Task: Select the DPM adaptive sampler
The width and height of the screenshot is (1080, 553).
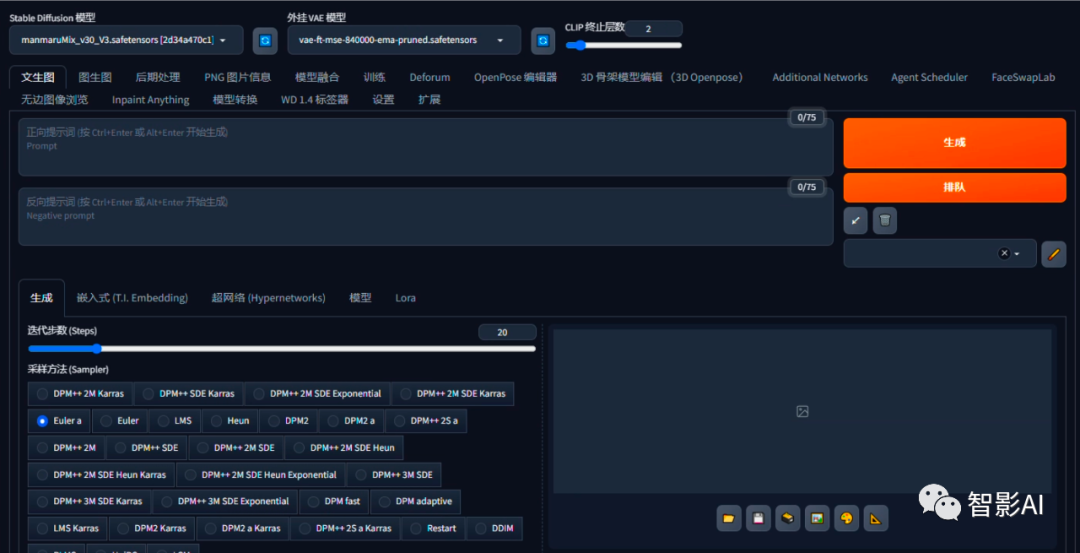Action: [x=415, y=501]
